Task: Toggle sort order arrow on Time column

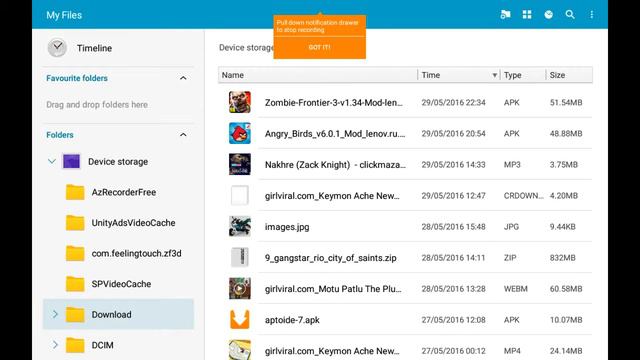Action: pos(494,75)
